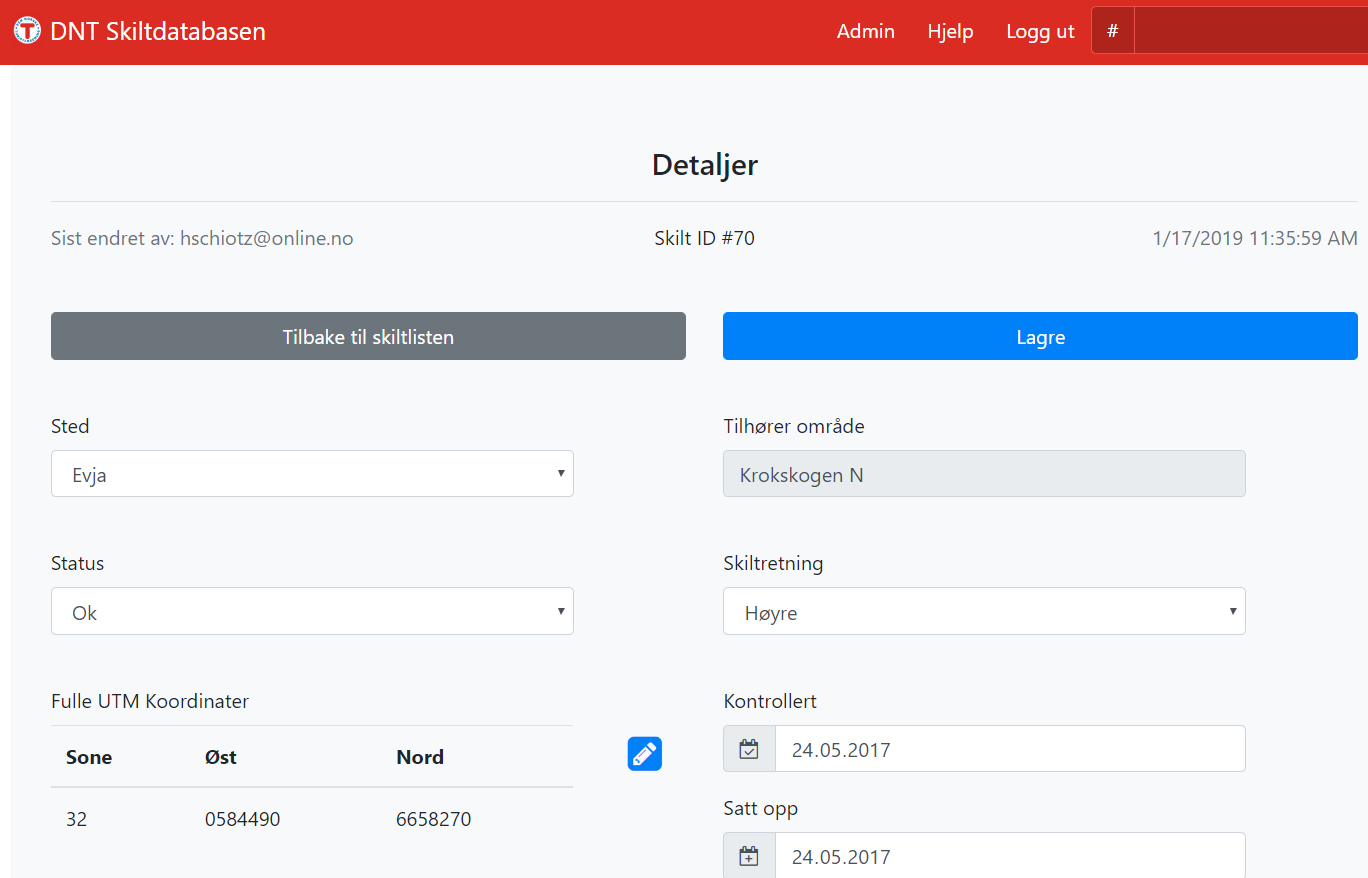The image size is (1368, 878).
Task: Click the calendar-plus icon beside Satt opp date
Action: click(x=749, y=856)
